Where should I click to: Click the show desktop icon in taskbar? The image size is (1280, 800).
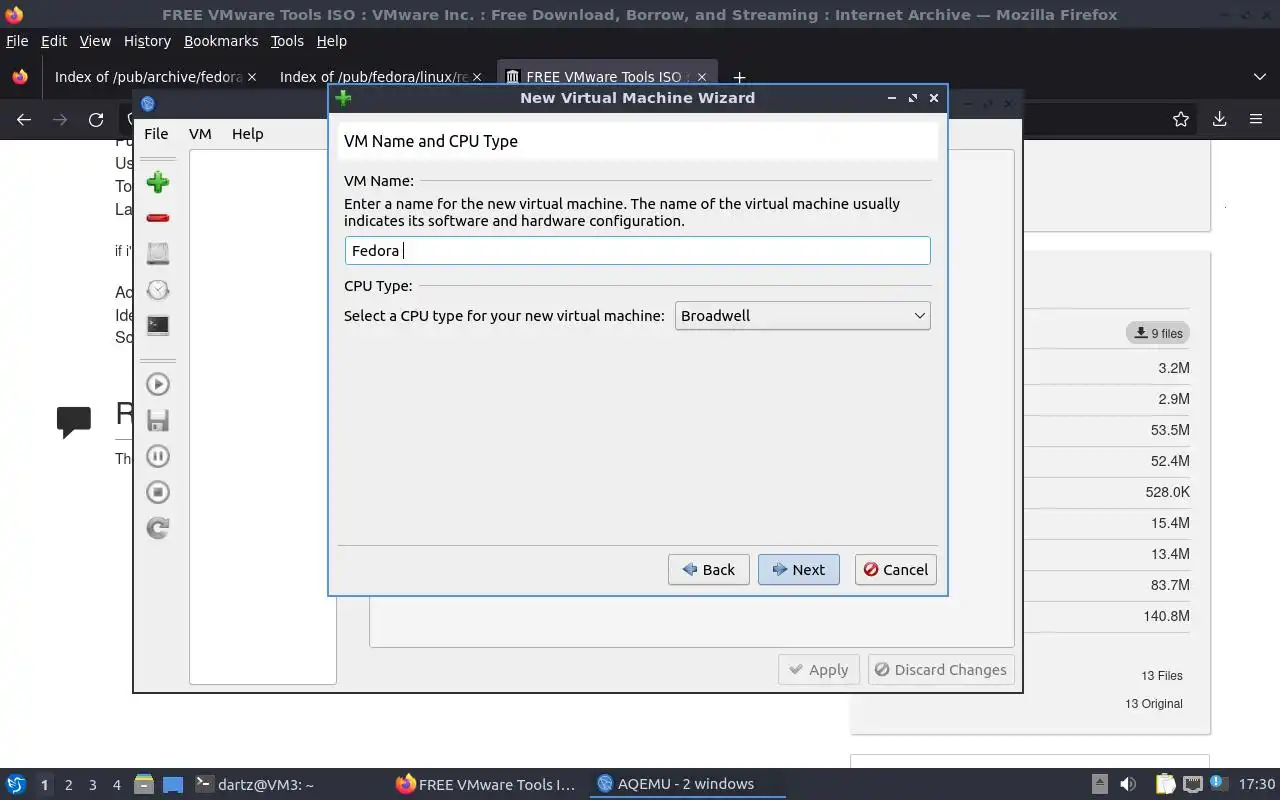click(173, 784)
